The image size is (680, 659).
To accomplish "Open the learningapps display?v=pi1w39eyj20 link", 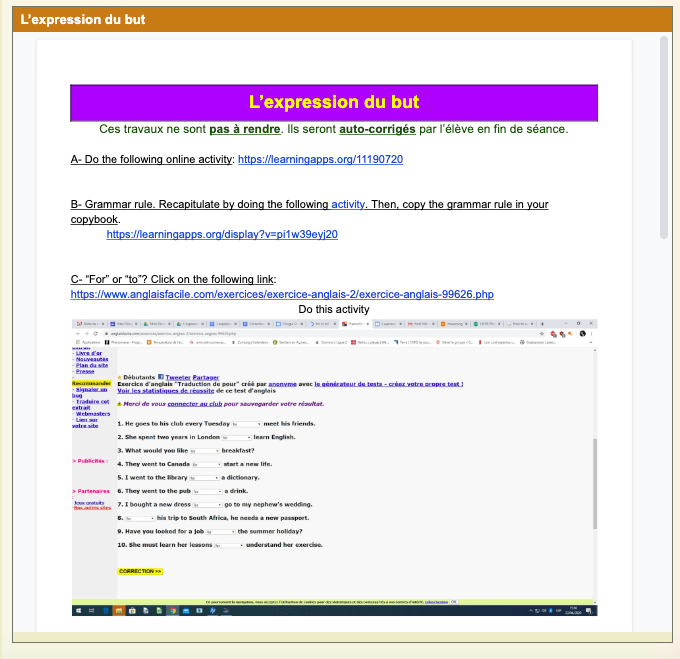I will 221,234.
